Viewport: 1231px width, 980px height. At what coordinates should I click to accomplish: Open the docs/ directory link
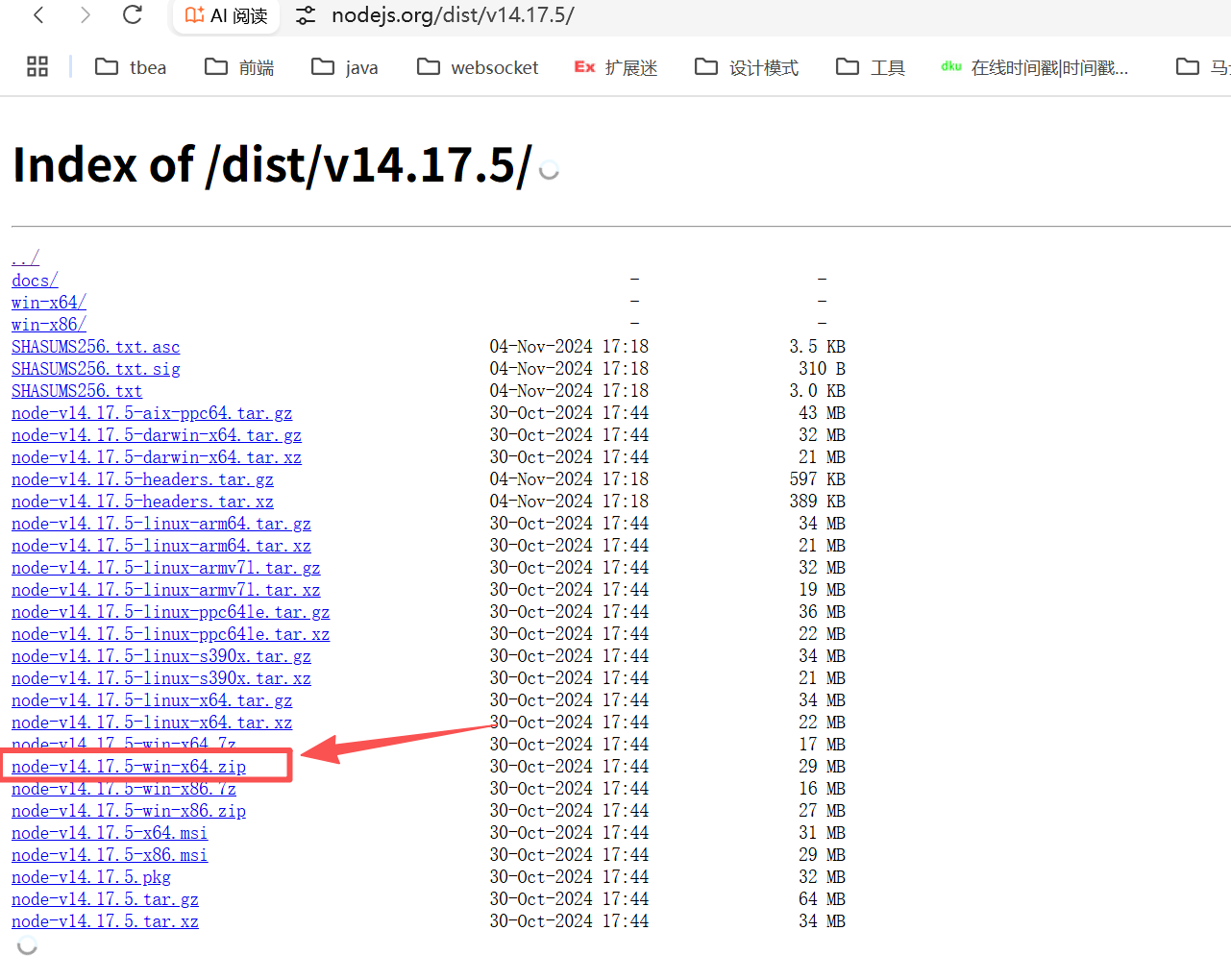click(x=35, y=280)
